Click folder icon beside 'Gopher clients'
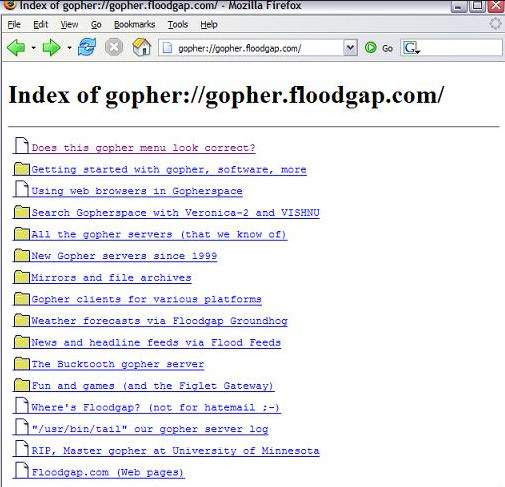This screenshot has width=505, height=487. [22, 299]
